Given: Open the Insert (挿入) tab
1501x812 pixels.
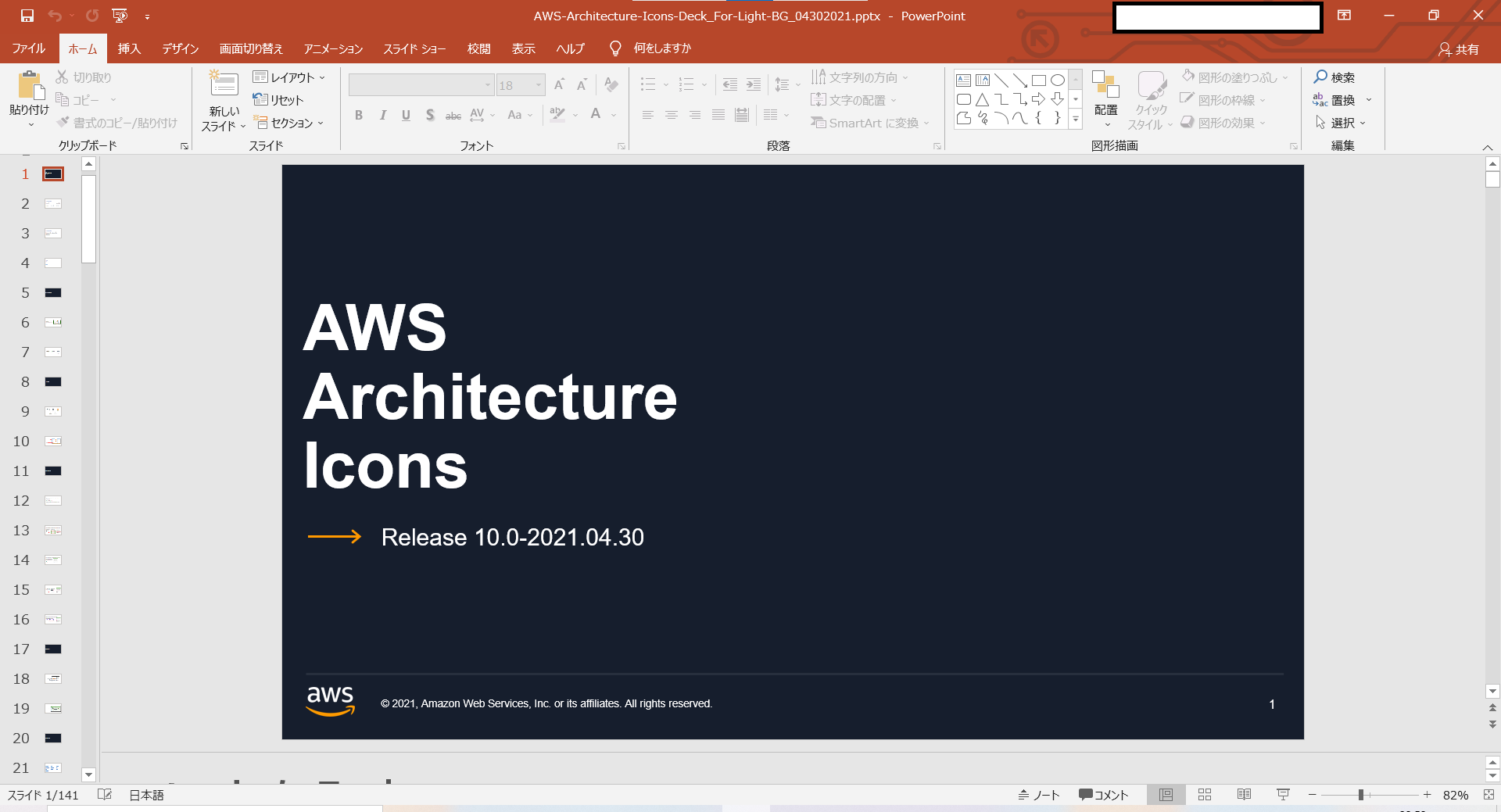Looking at the screenshot, I should click(x=129, y=48).
